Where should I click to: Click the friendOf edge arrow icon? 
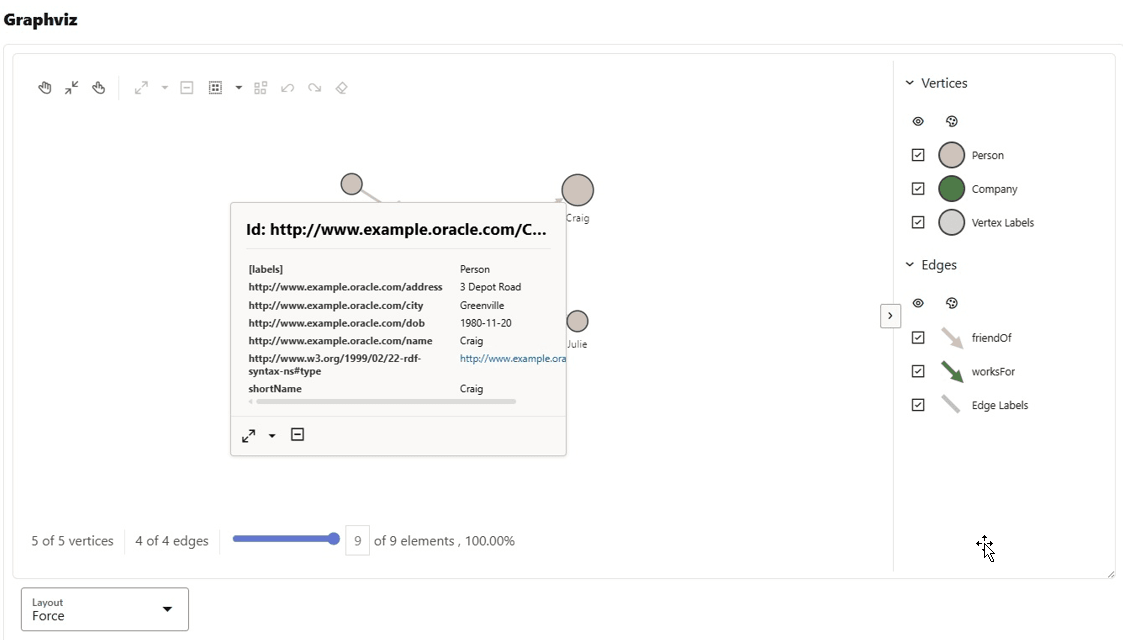tap(952, 338)
